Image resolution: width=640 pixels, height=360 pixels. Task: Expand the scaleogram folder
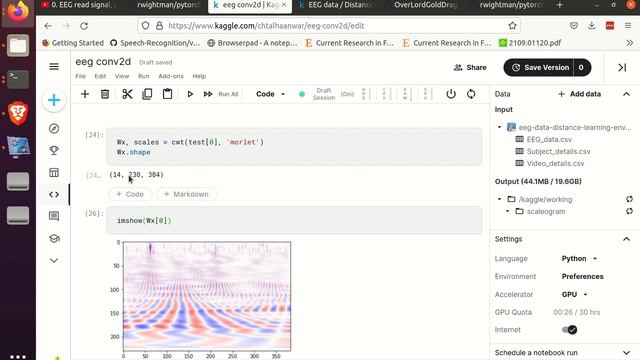coord(507,211)
